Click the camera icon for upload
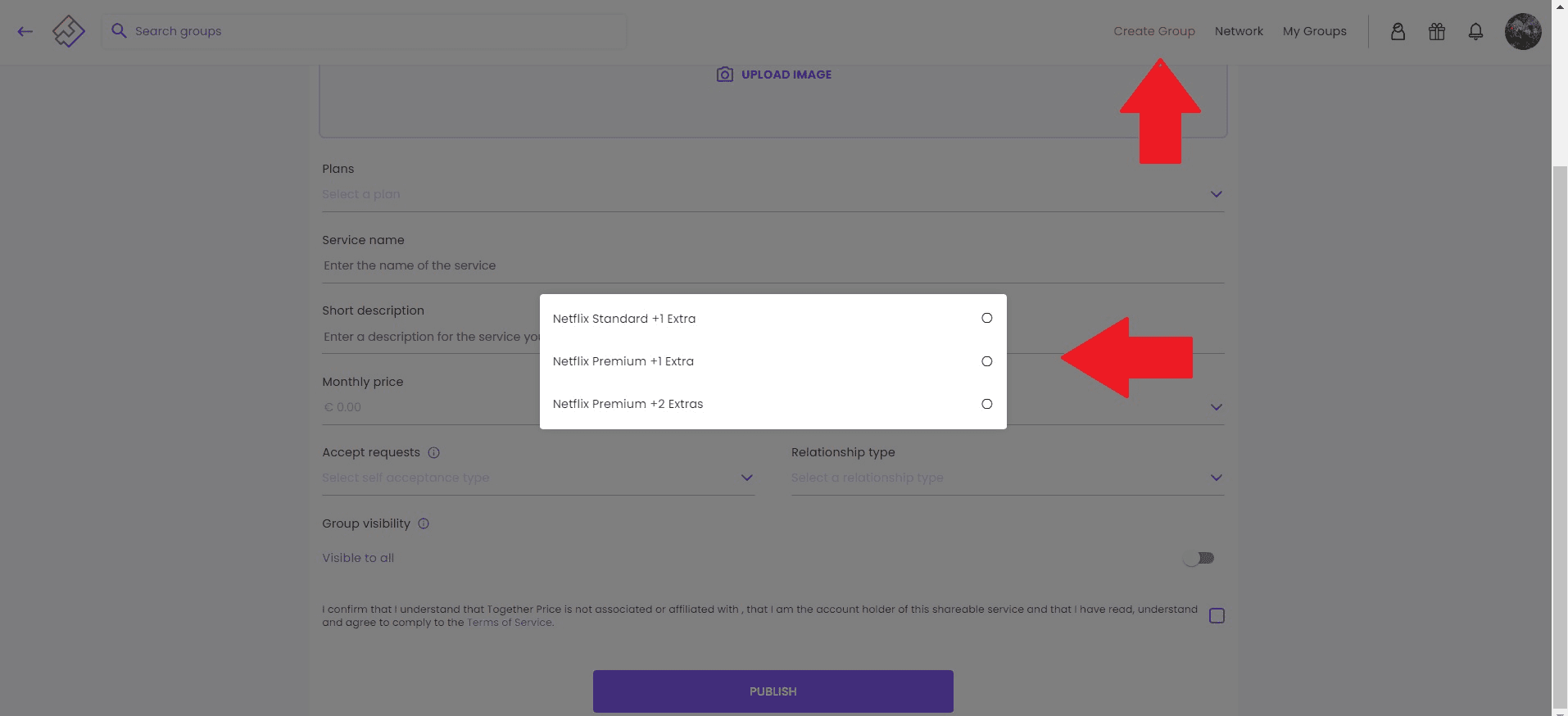 pyautogui.click(x=725, y=75)
